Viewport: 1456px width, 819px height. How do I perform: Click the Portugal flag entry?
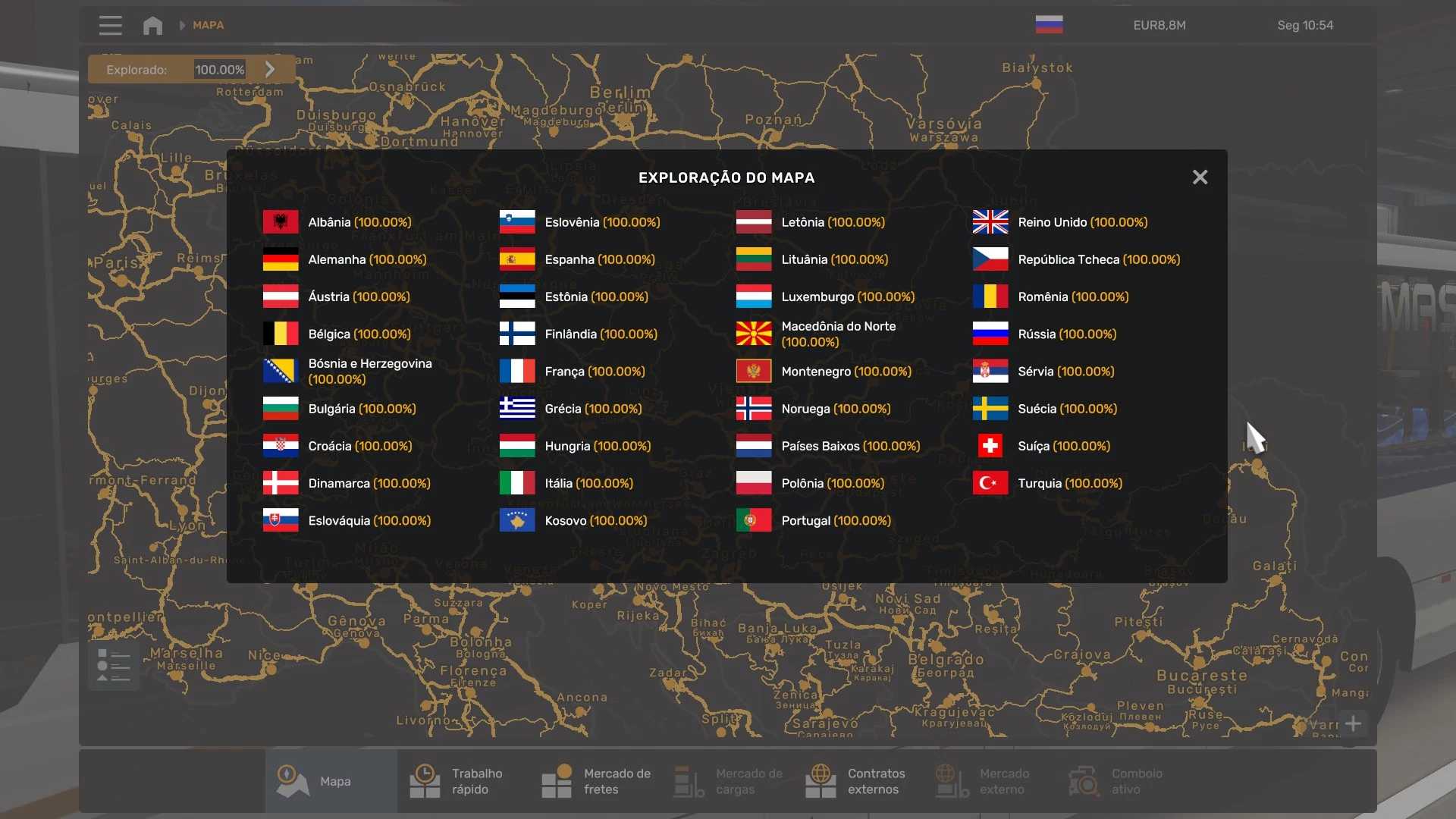pyautogui.click(x=753, y=520)
